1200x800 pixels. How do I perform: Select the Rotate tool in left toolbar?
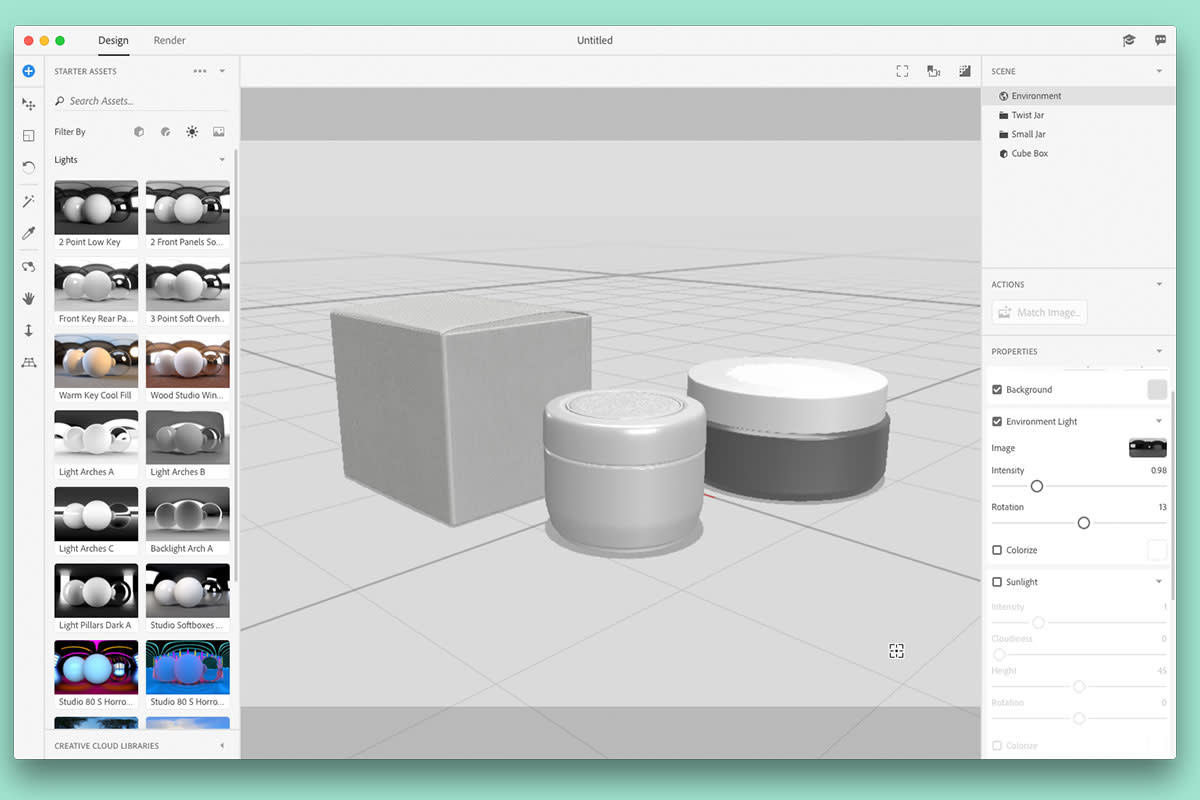[28, 167]
